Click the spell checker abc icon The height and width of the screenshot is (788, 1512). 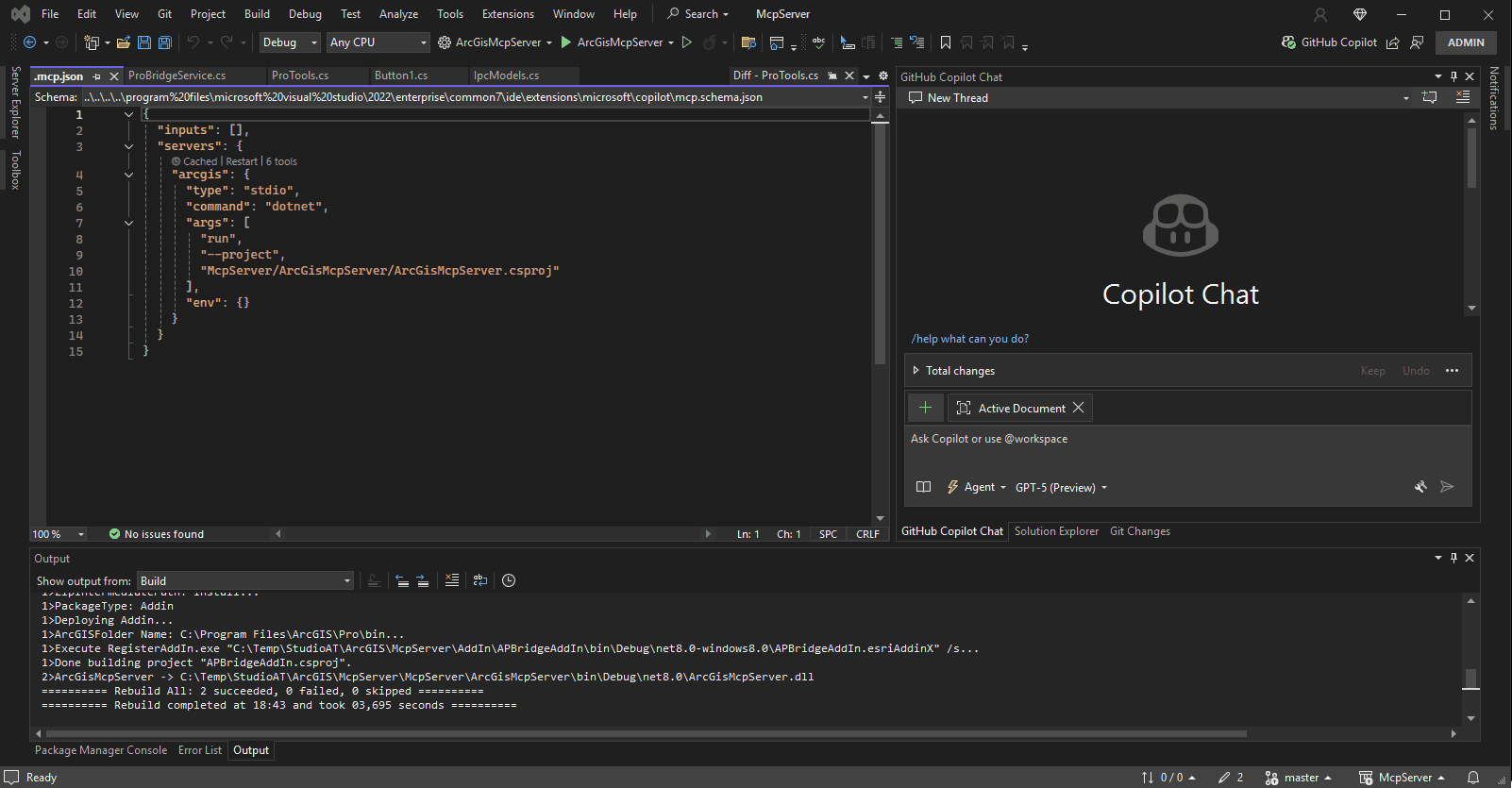pyautogui.click(x=818, y=42)
